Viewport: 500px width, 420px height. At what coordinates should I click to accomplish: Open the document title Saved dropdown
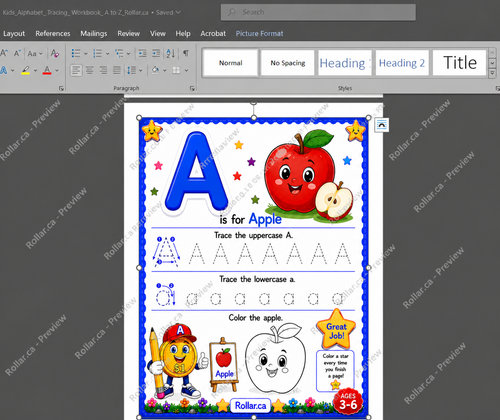coord(178,13)
